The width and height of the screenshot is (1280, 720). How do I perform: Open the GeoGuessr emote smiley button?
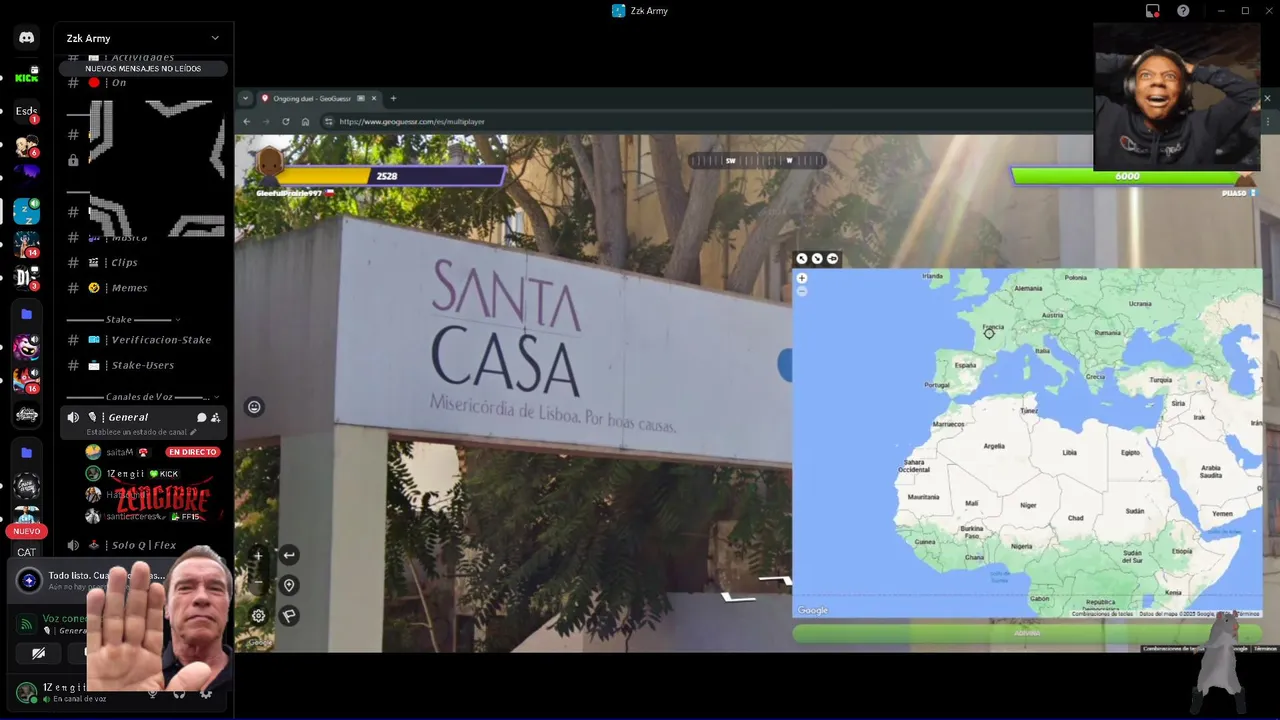tap(254, 407)
